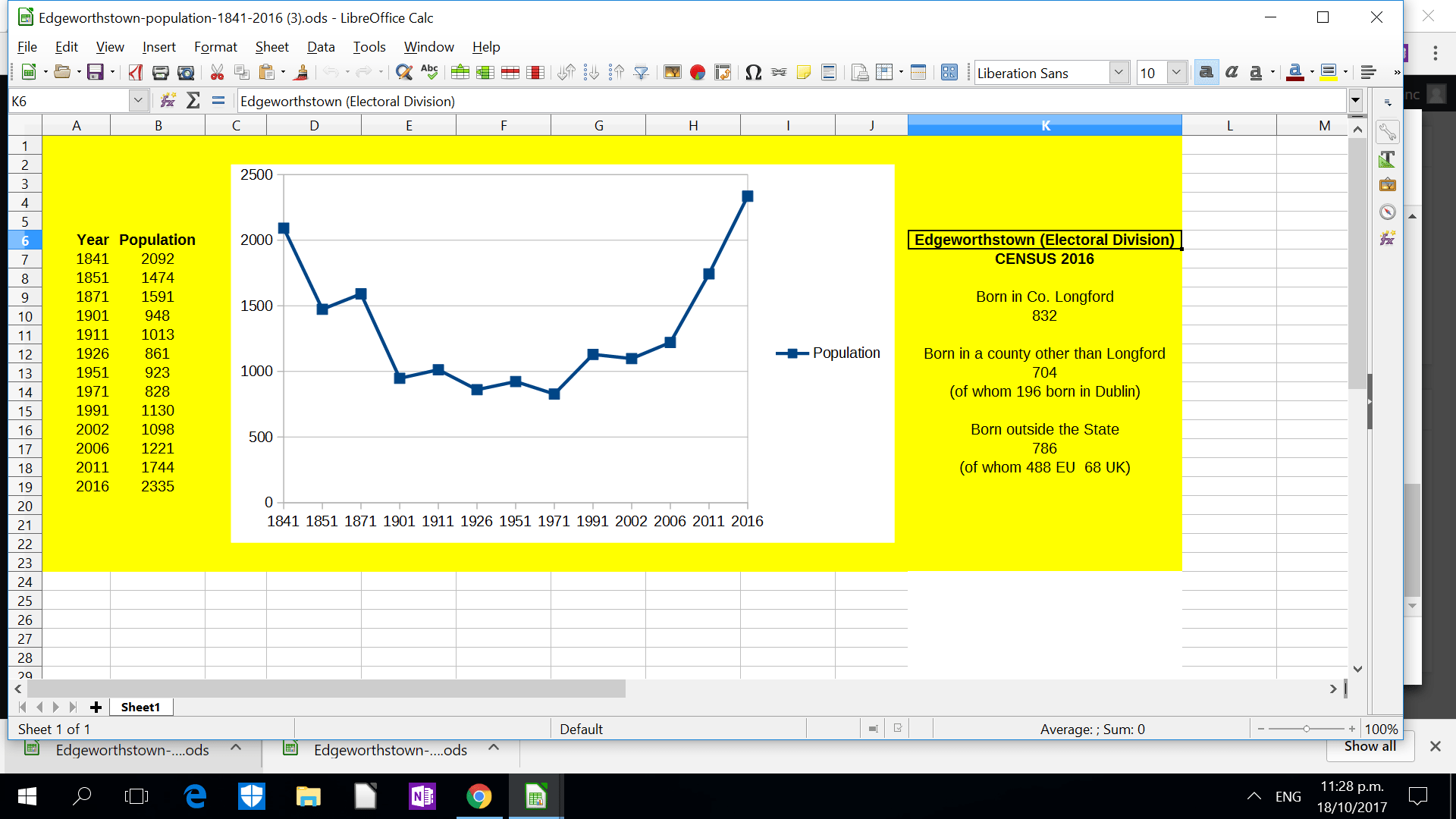The height and width of the screenshot is (819, 1456).
Task: Click the Save document icon
Action: (x=96, y=73)
